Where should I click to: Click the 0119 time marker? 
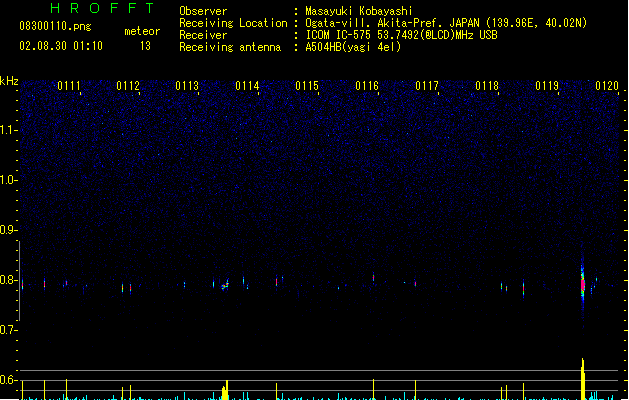[x=547, y=86]
